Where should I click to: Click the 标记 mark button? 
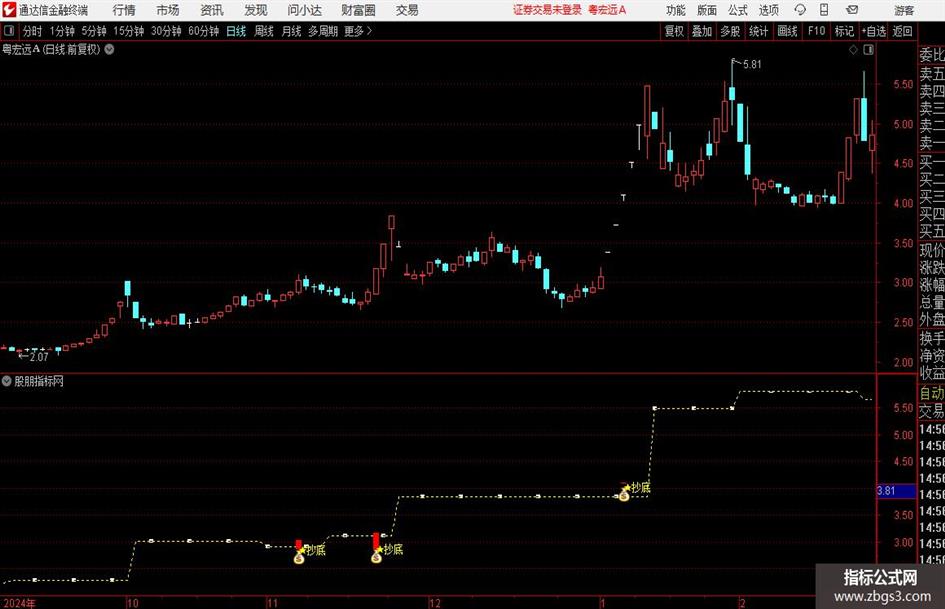pyautogui.click(x=844, y=31)
